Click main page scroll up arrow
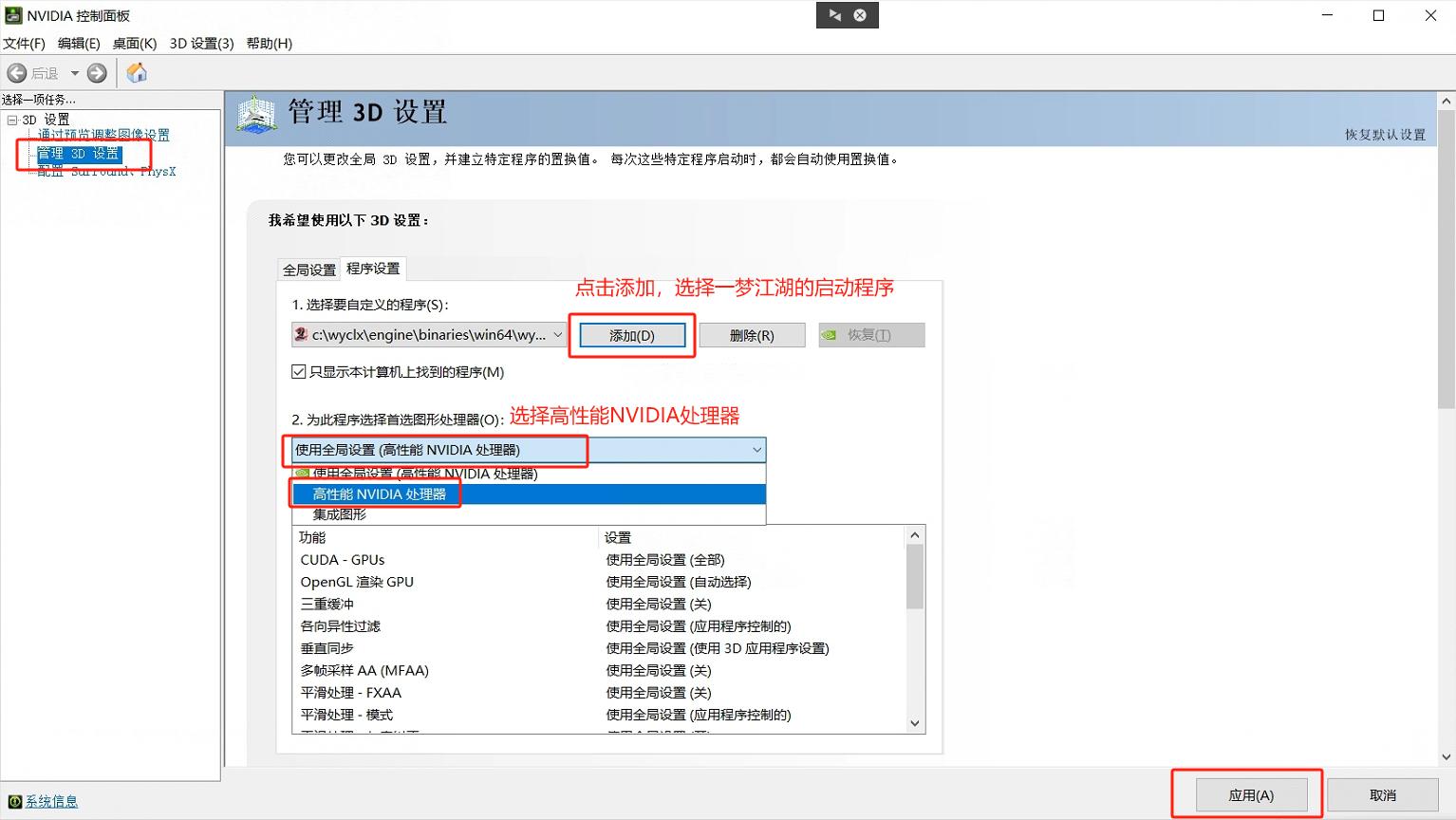Viewport: 1456px width, 820px height. point(1447,101)
